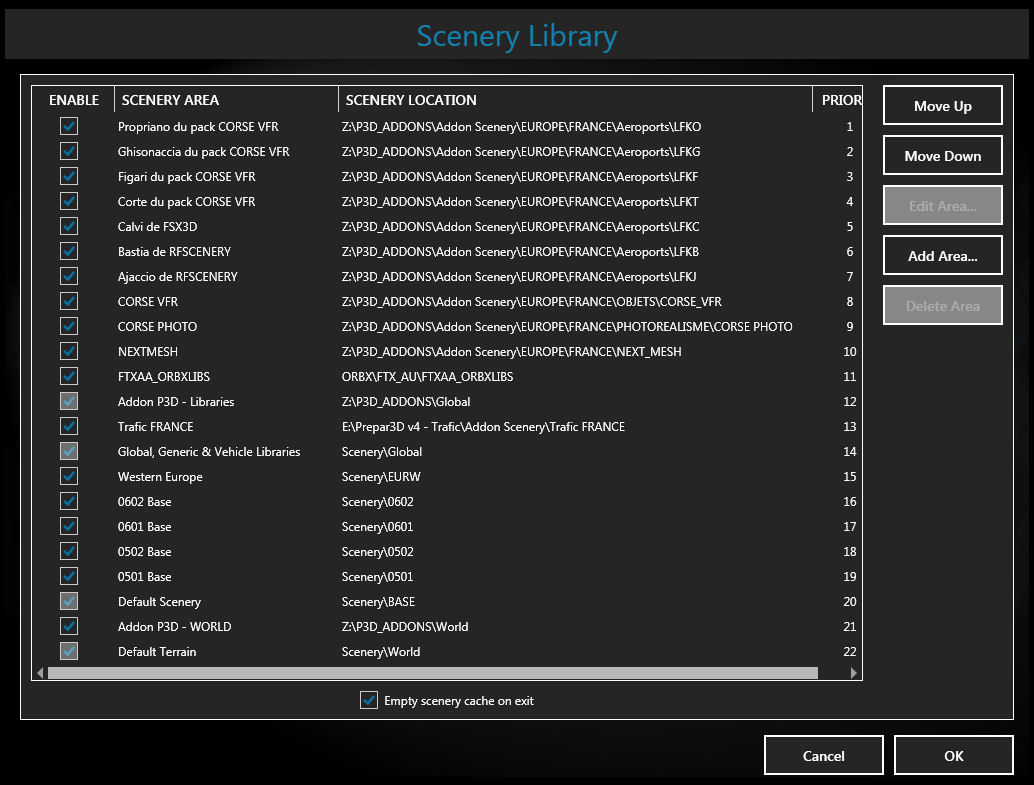Disable the NEXTMESH scenery checkbox
Viewport: 1034px width, 785px height.
(69, 351)
